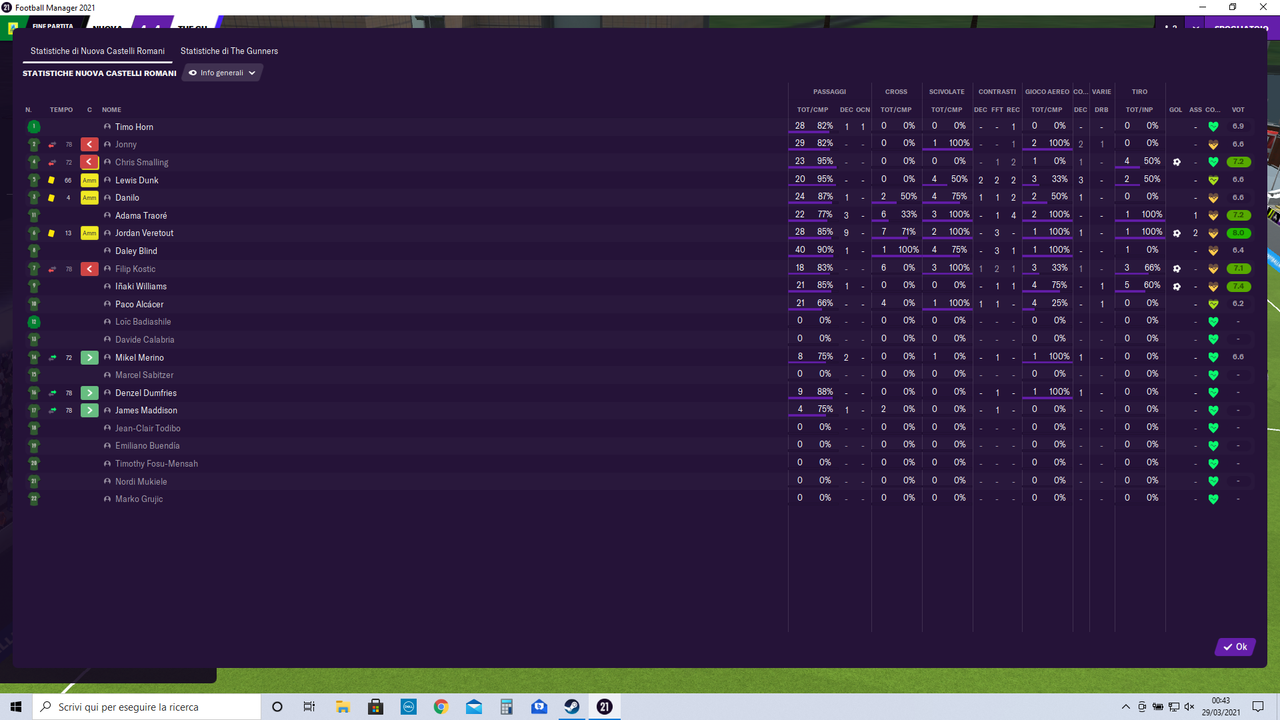Click Adama Traoré's player info icon
Screen dimensions: 1280x720
[x=107, y=216]
